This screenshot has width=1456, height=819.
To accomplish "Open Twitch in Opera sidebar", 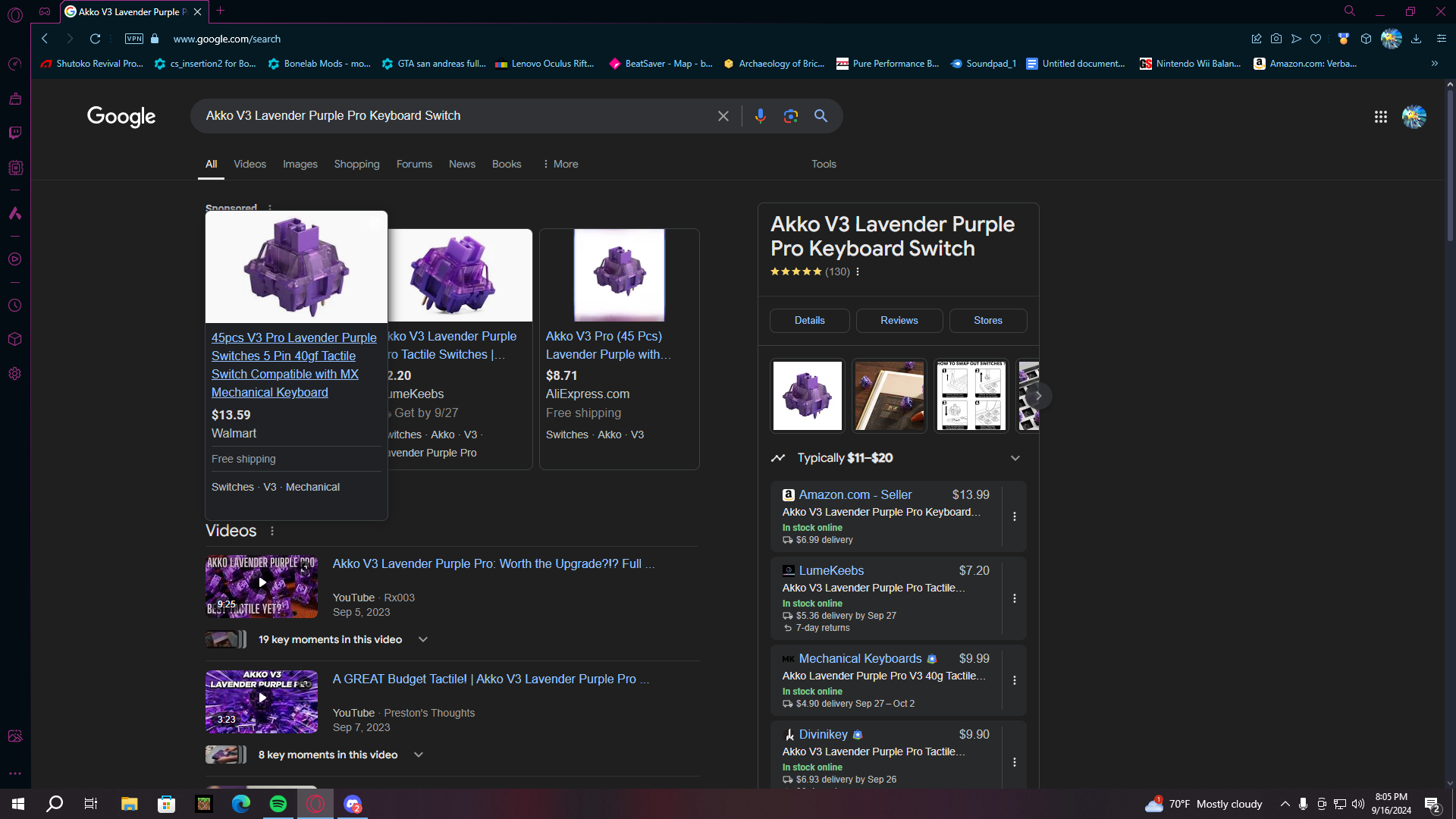I will (15, 133).
